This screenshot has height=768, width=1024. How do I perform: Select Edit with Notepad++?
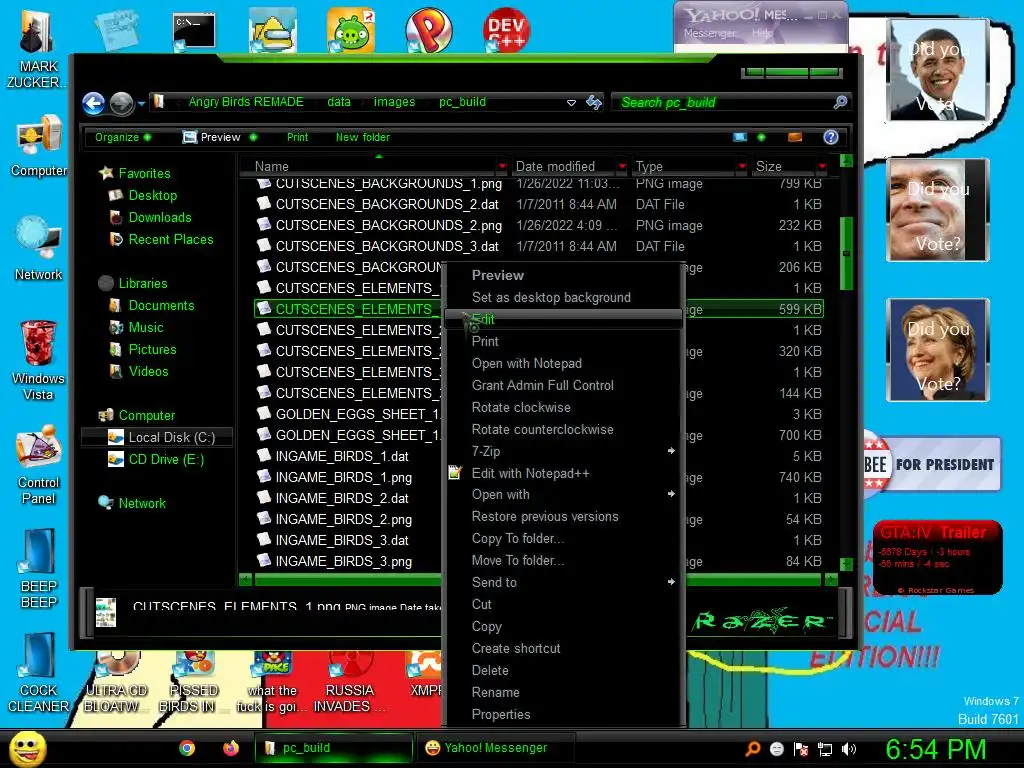point(564,473)
